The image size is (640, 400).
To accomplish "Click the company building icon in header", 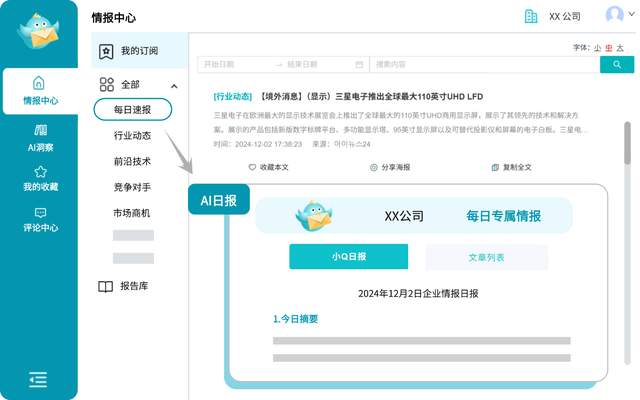I will coord(531,16).
